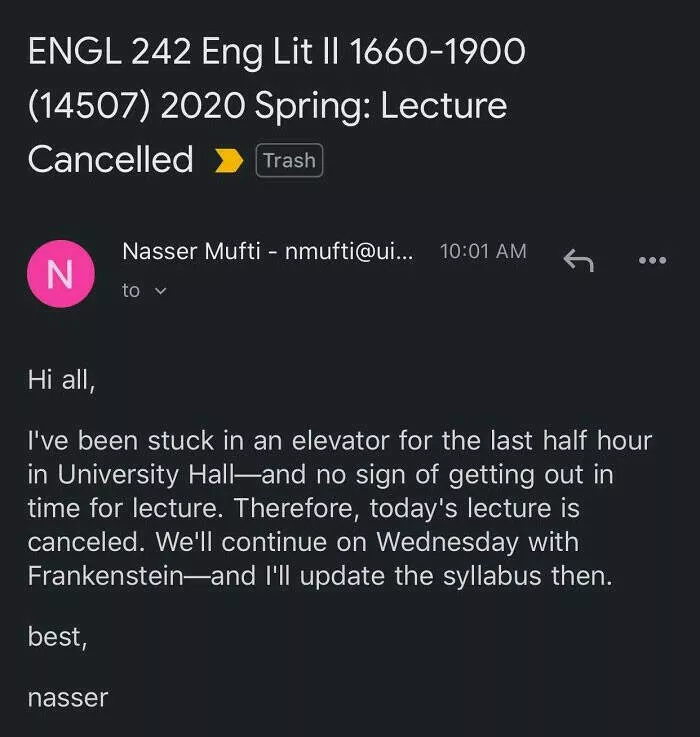
Task: Open the three-dot more options menu
Action: click(x=651, y=260)
